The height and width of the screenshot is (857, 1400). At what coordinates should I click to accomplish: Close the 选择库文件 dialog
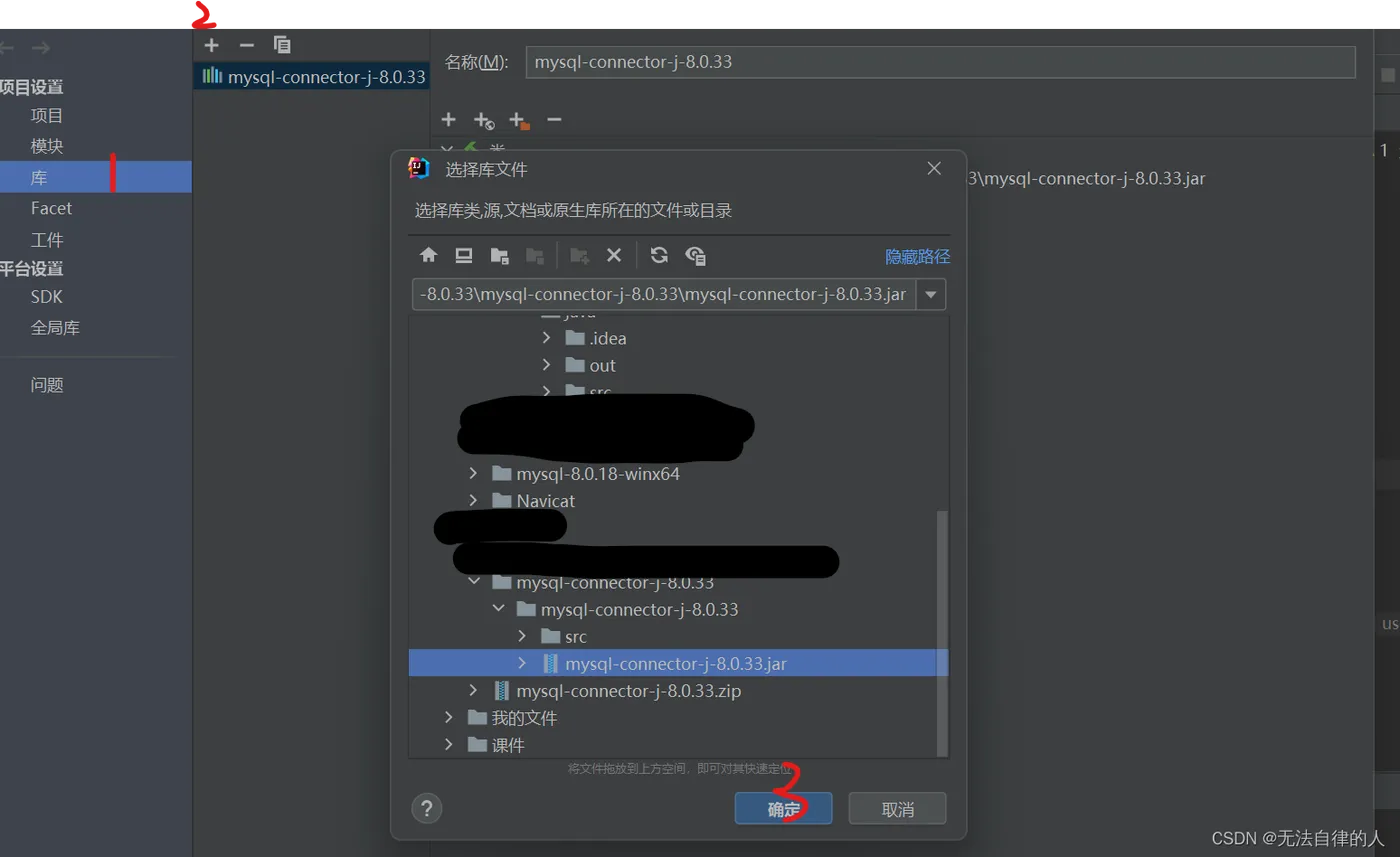click(934, 169)
